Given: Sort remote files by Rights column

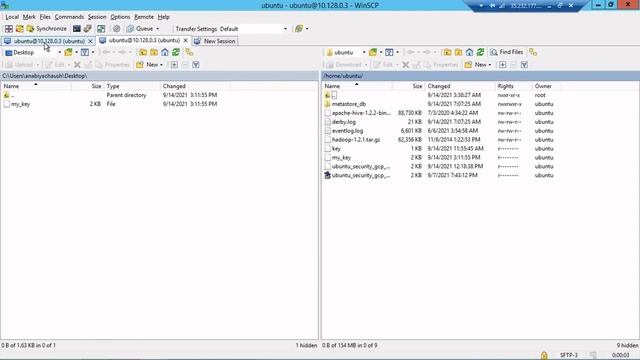Looking at the screenshot, I should 513,86.
